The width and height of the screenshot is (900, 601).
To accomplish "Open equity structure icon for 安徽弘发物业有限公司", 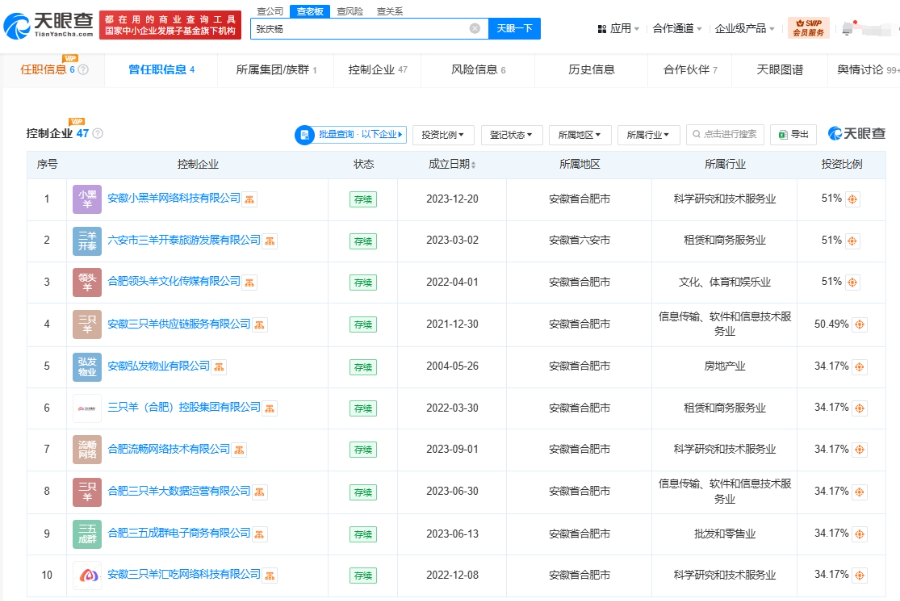I will [x=219, y=367].
